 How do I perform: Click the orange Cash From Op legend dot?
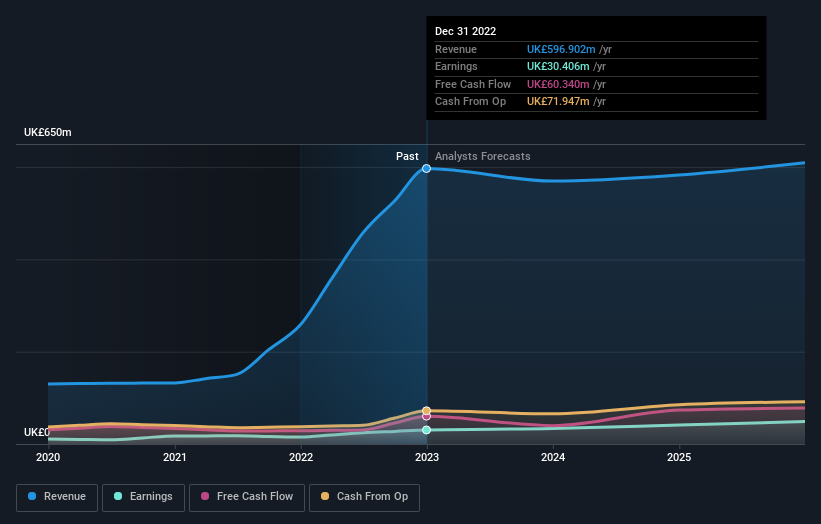coord(325,496)
